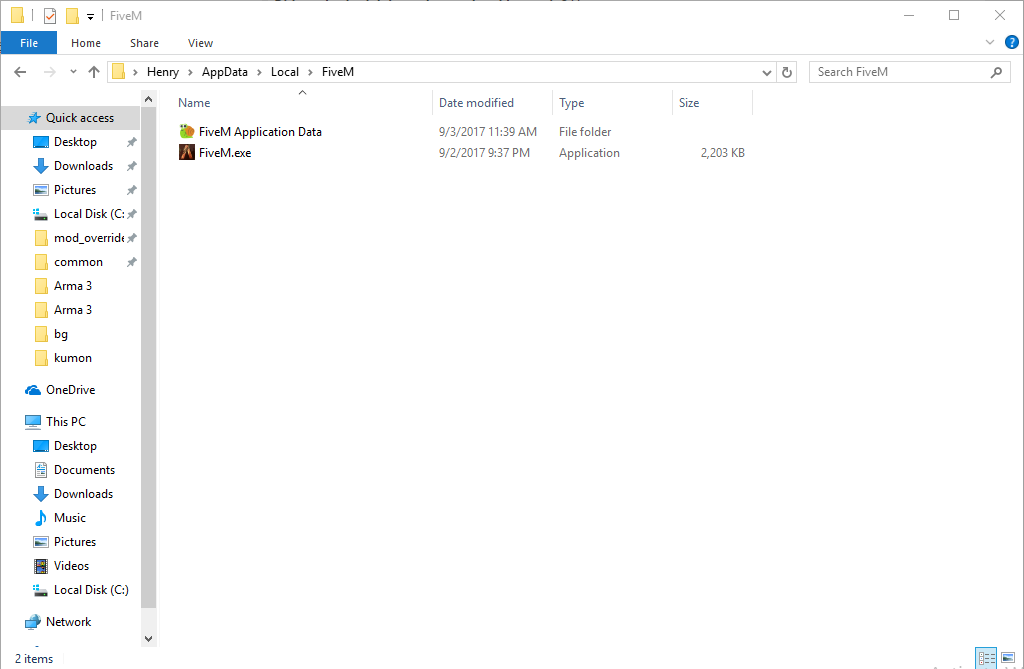This screenshot has width=1024, height=669.
Task: Switch to the Share ribbon tab
Action: point(144,43)
